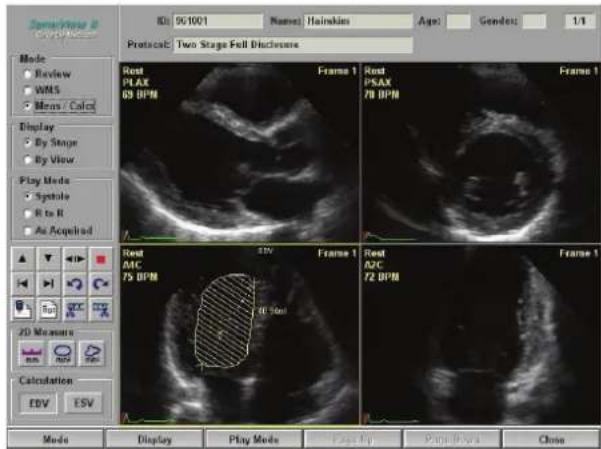The height and width of the screenshot is (449, 601).
Task: Click the ID input field
Action: click(x=218, y=21)
